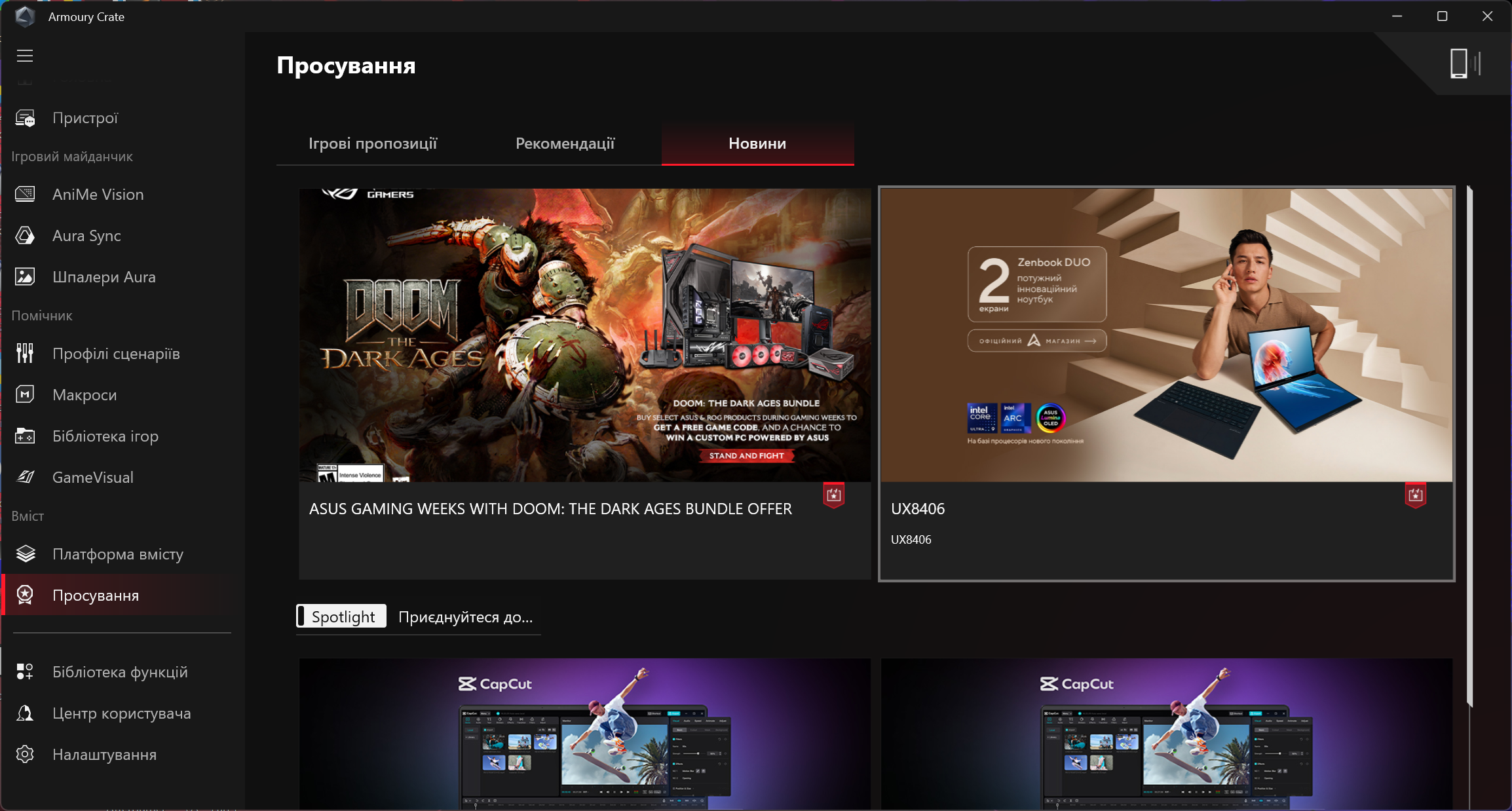Open Налаштування settings
Viewport: 1512px width, 811px height.
coord(104,755)
